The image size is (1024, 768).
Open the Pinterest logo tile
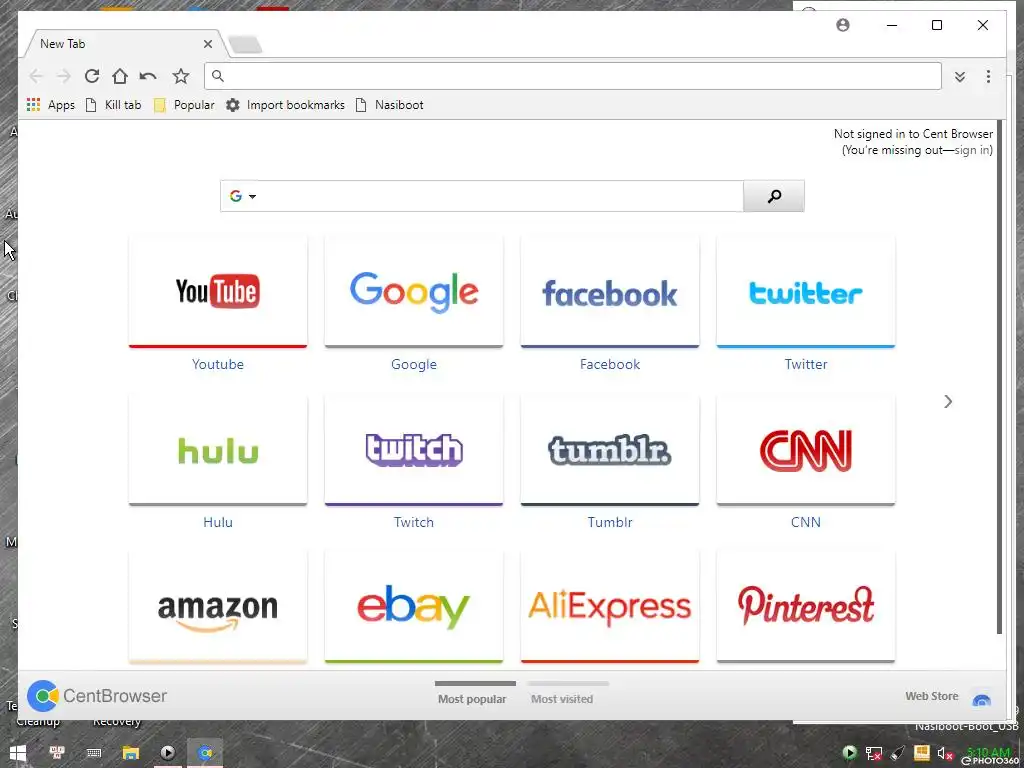pos(806,608)
